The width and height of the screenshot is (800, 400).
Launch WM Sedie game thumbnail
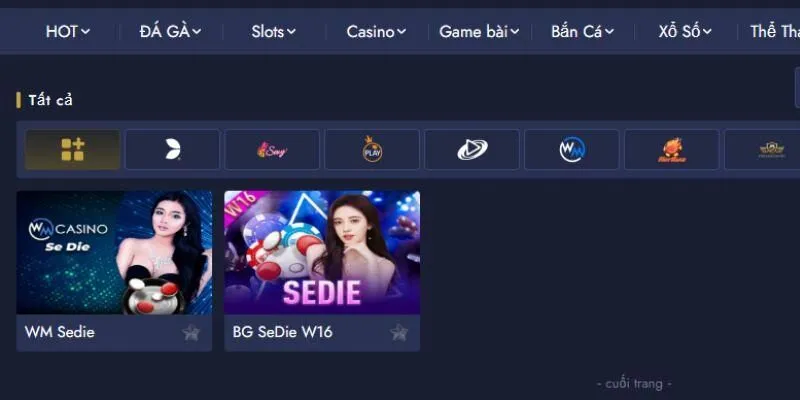114,253
